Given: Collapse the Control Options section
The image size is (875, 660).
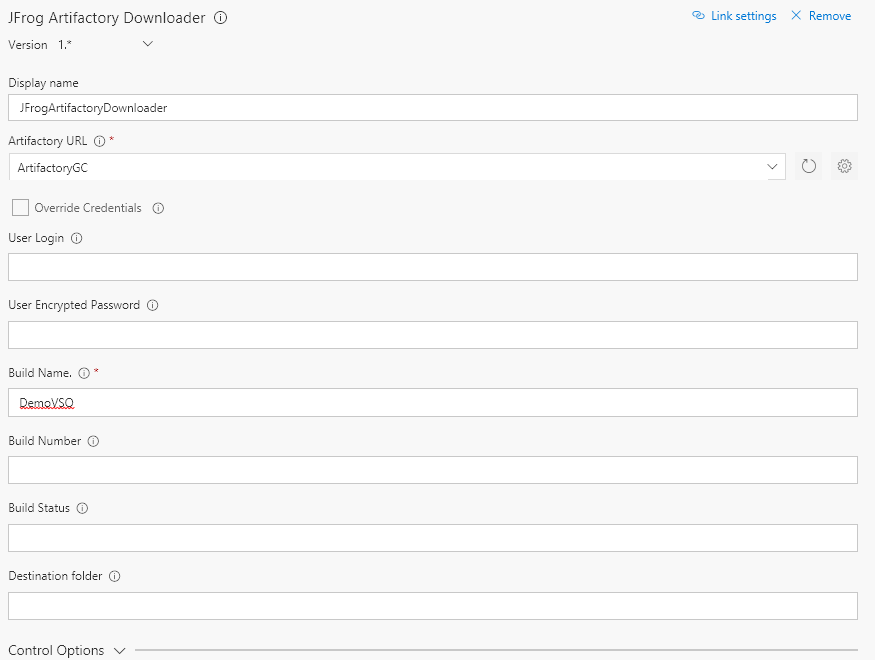Looking at the screenshot, I should (120, 650).
